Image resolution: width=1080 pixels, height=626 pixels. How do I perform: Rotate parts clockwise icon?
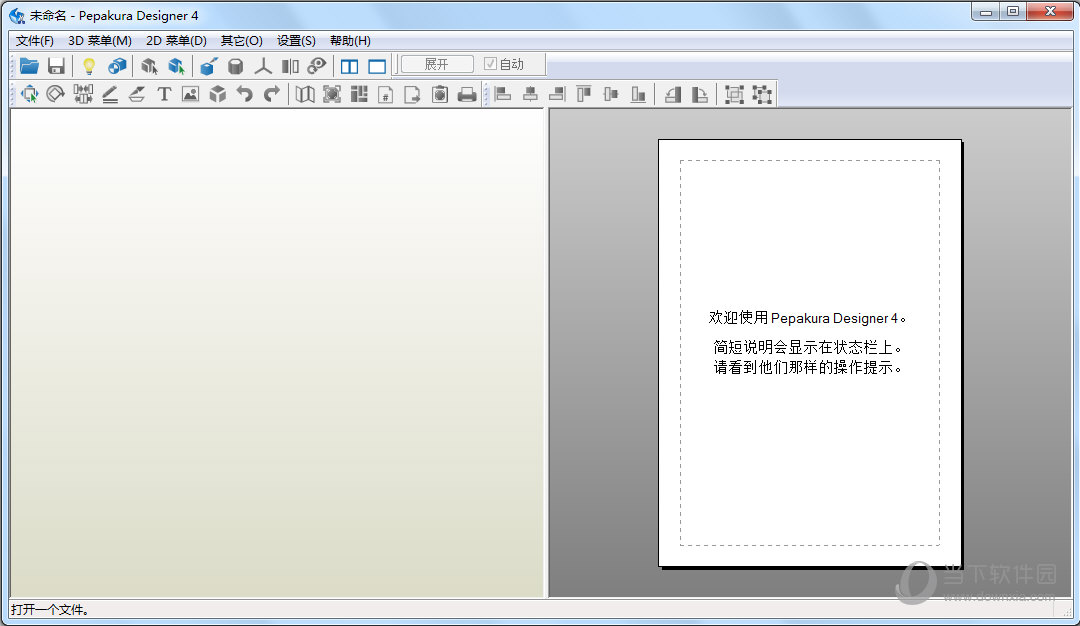click(x=700, y=94)
